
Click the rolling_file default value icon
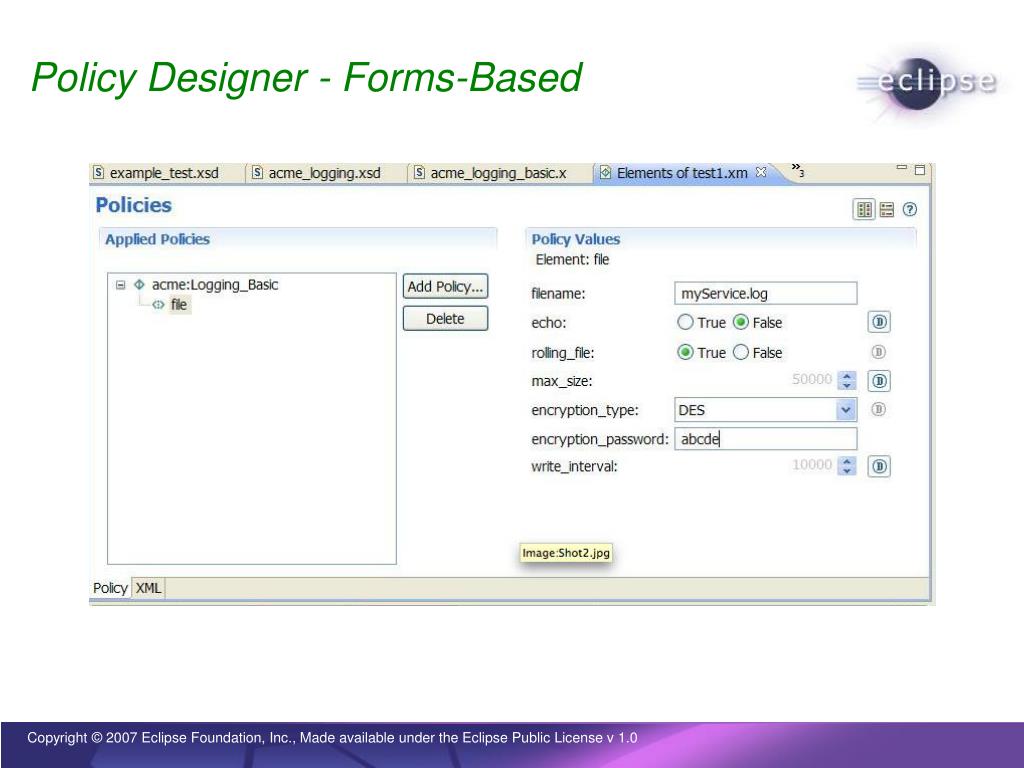[x=878, y=352]
